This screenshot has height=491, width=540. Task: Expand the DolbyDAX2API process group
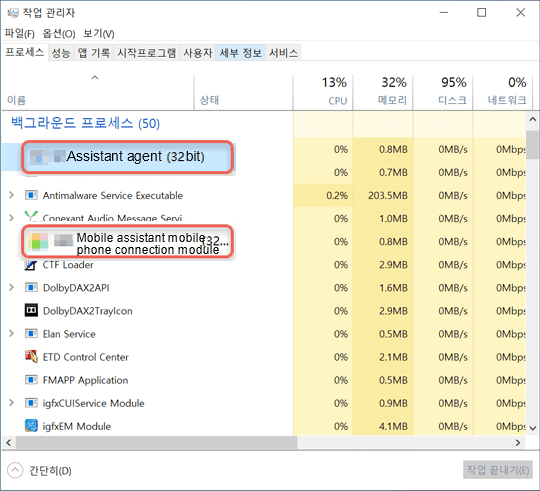click(x=11, y=288)
